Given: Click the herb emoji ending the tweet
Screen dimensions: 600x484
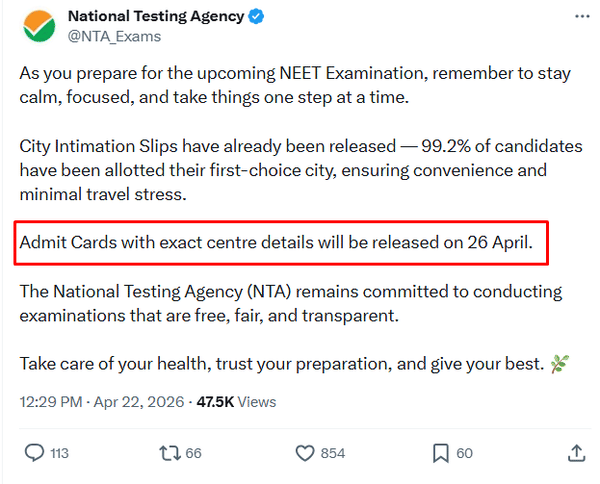Looking at the screenshot, I should click(560, 364).
